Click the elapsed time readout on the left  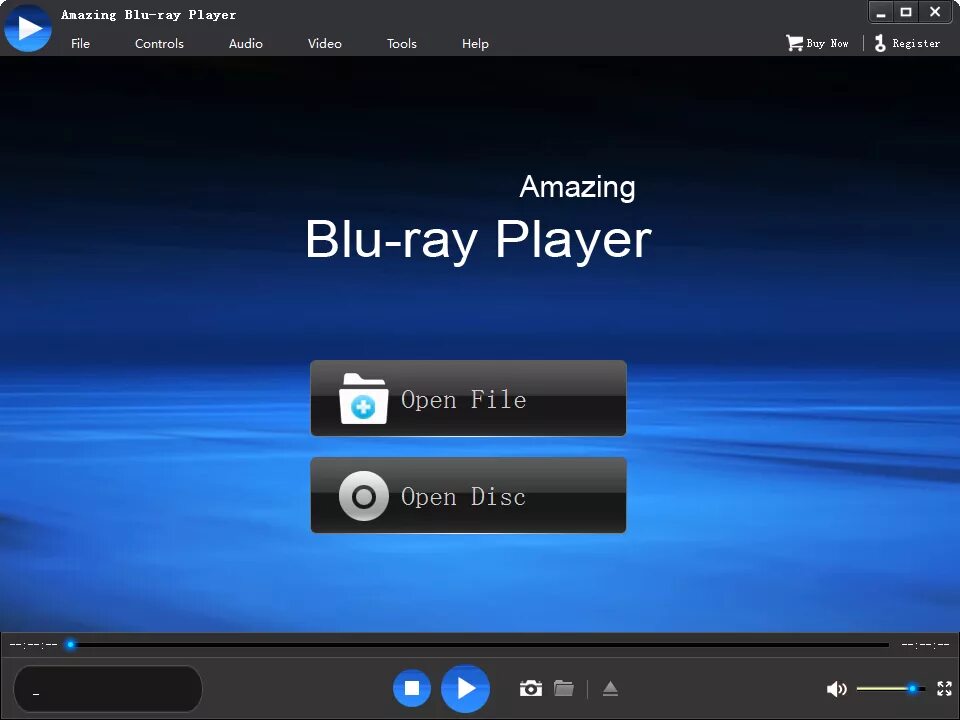(34, 645)
